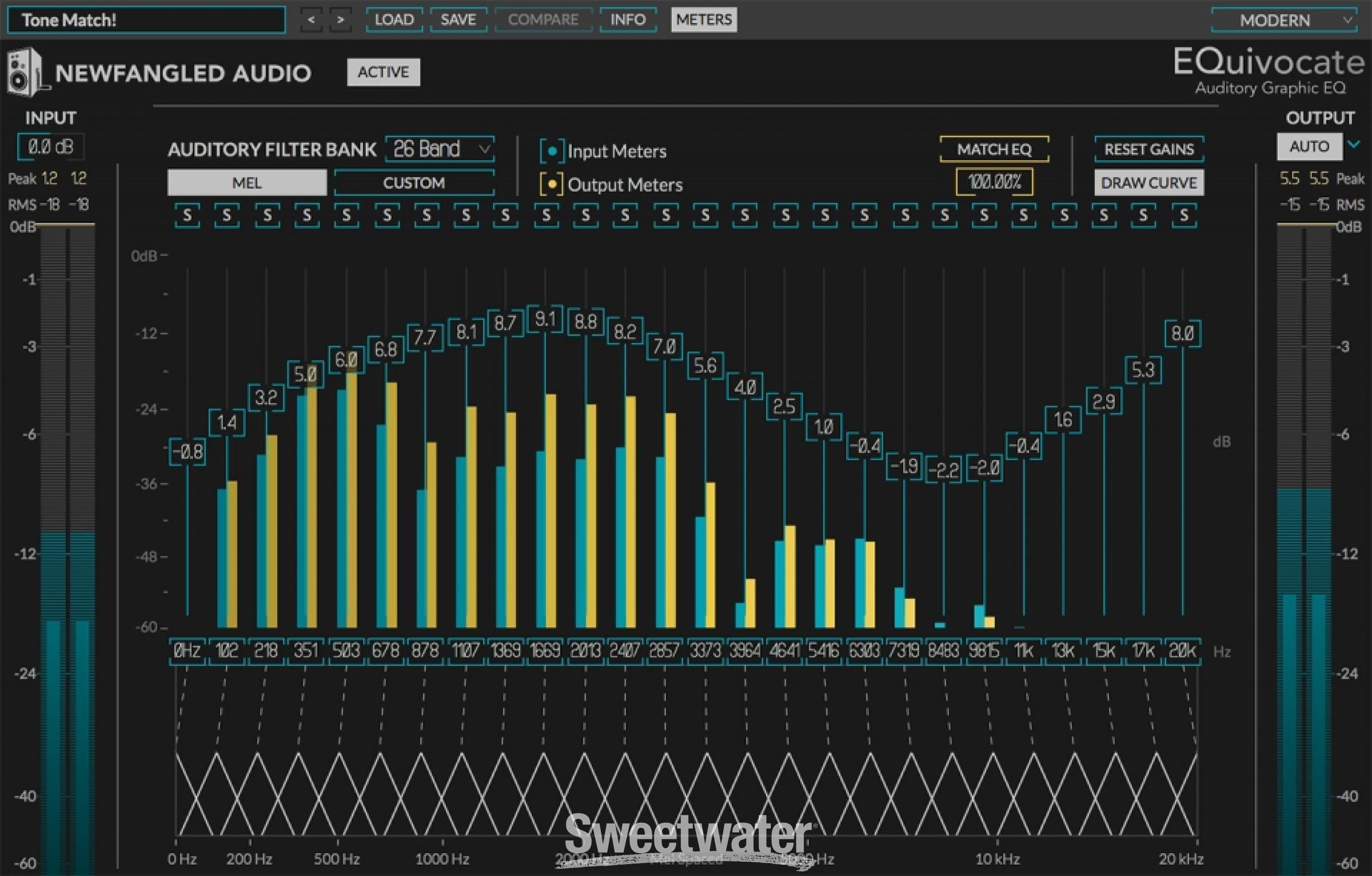Click SAVE preset button
The image size is (1372, 876).
click(x=459, y=19)
